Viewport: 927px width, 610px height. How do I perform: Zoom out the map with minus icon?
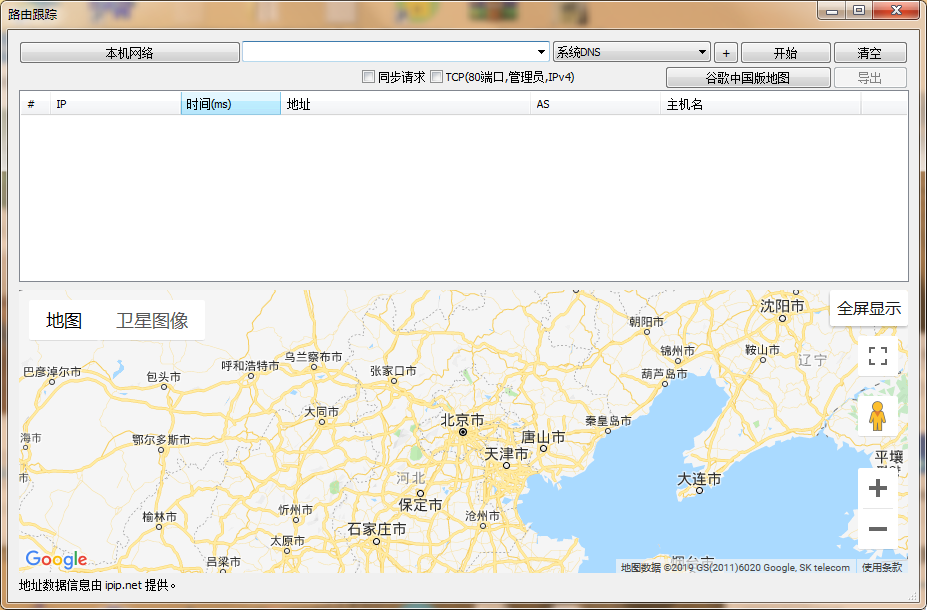point(878,529)
